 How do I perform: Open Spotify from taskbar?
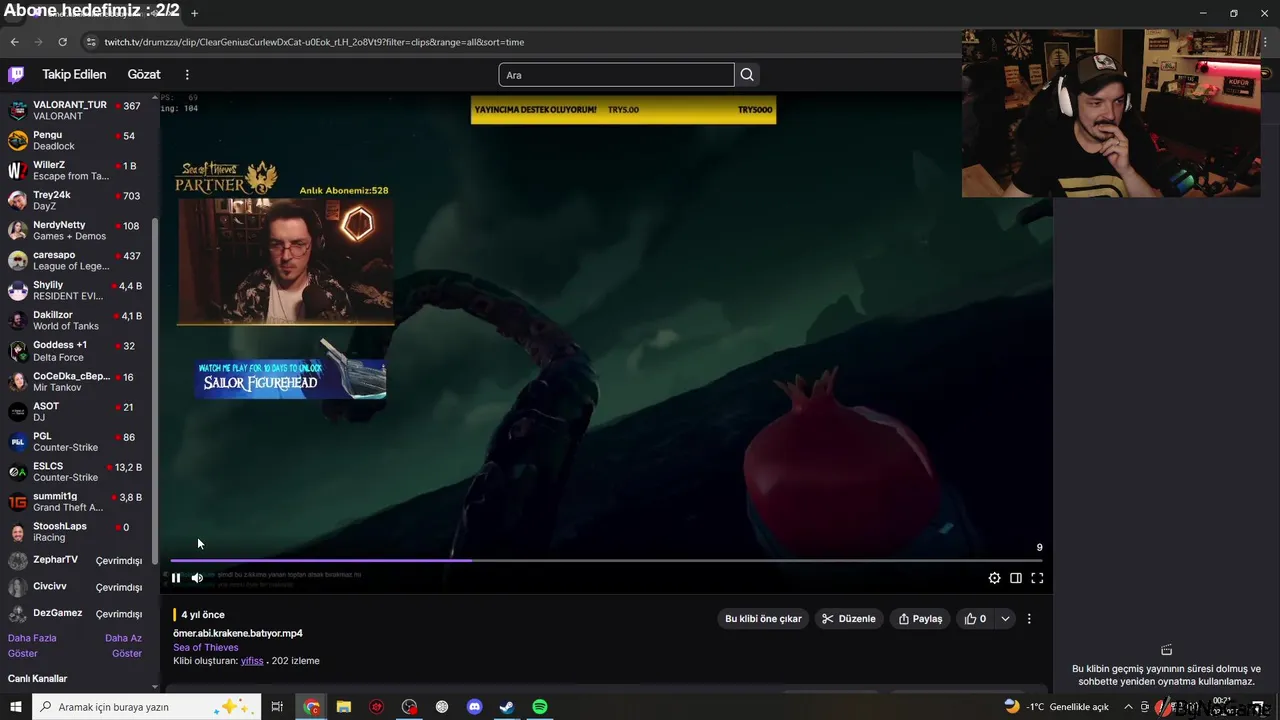click(x=540, y=707)
